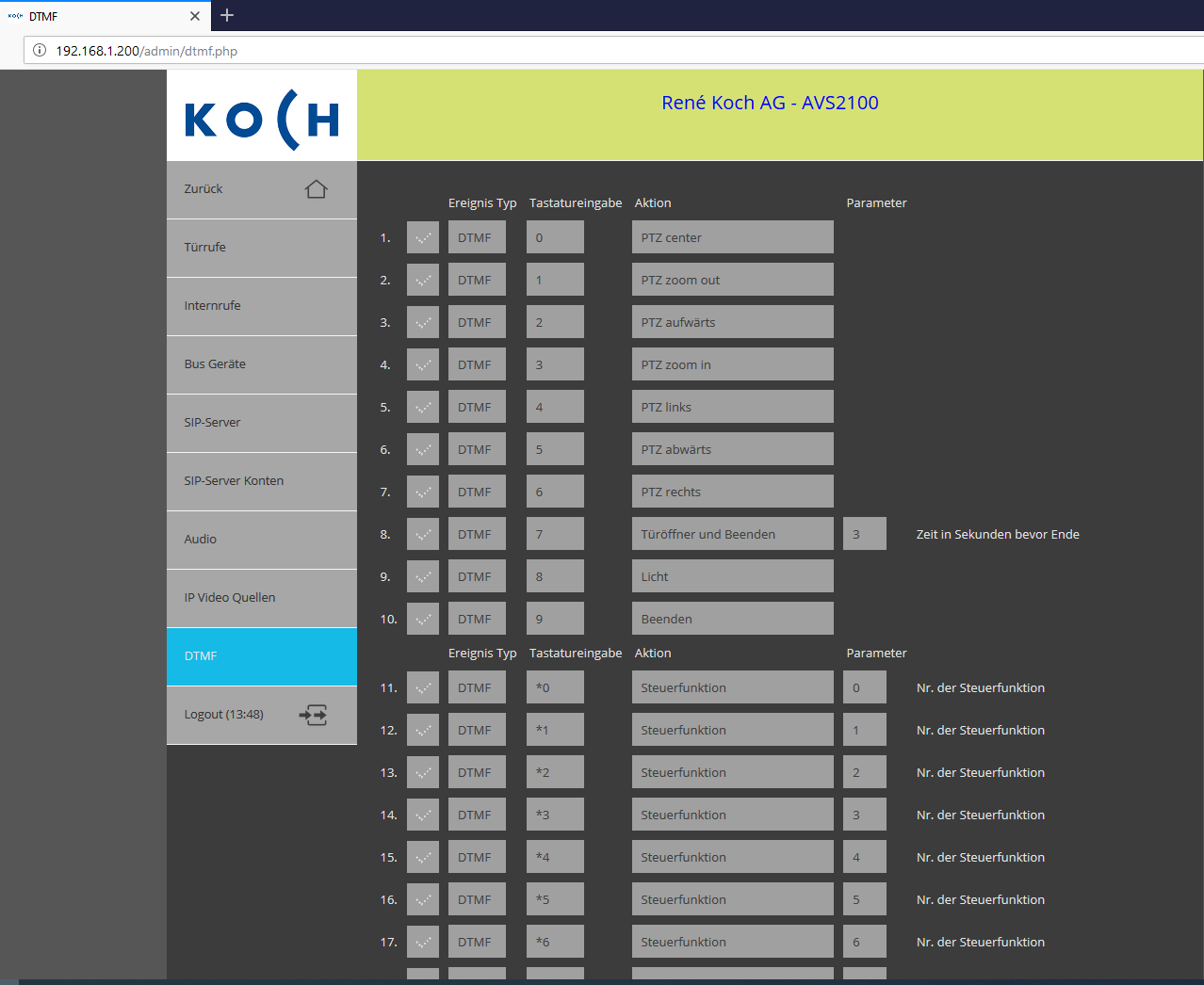Open the SIP-Server settings

click(262, 423)
